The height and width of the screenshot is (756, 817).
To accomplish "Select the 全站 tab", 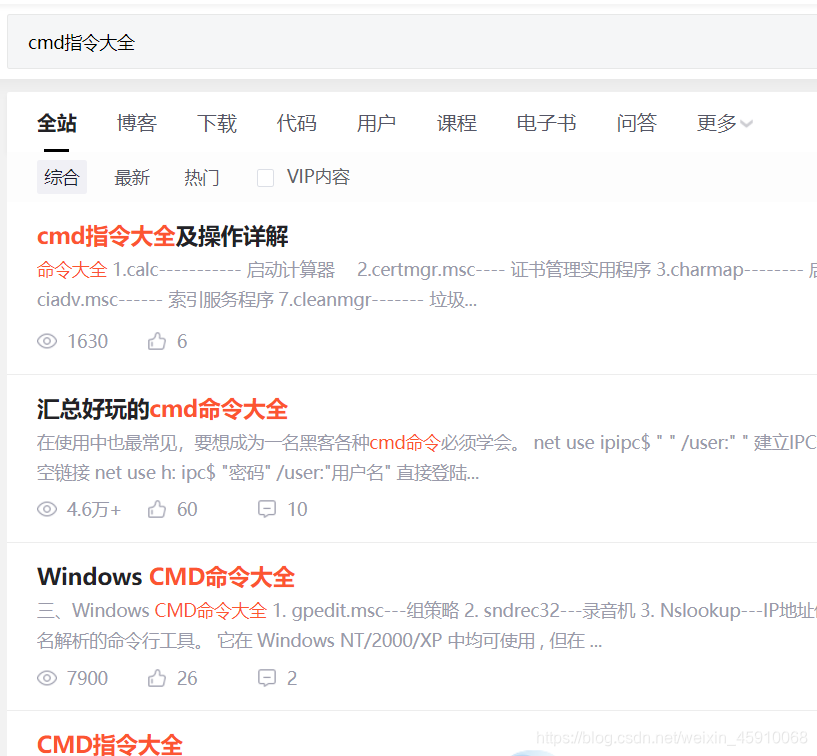I will (57, 123).
